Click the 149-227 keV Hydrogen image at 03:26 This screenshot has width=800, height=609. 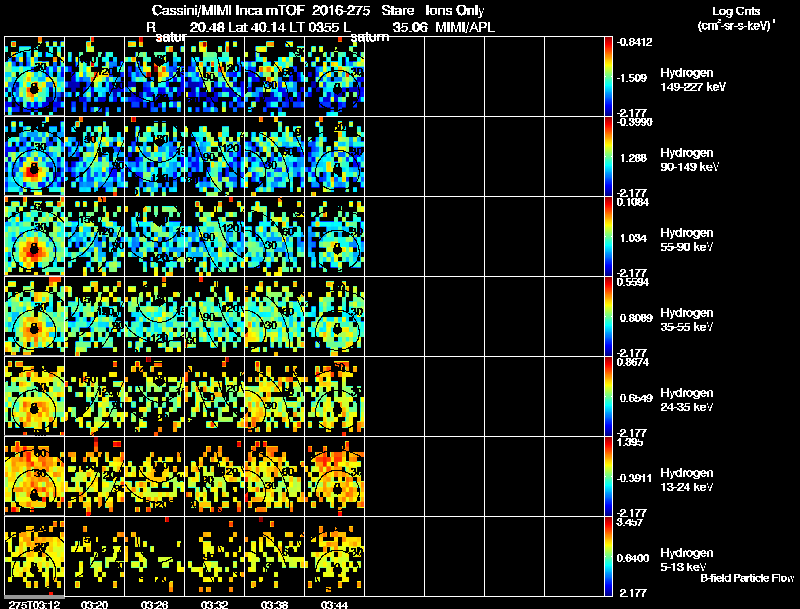(155, 77)
